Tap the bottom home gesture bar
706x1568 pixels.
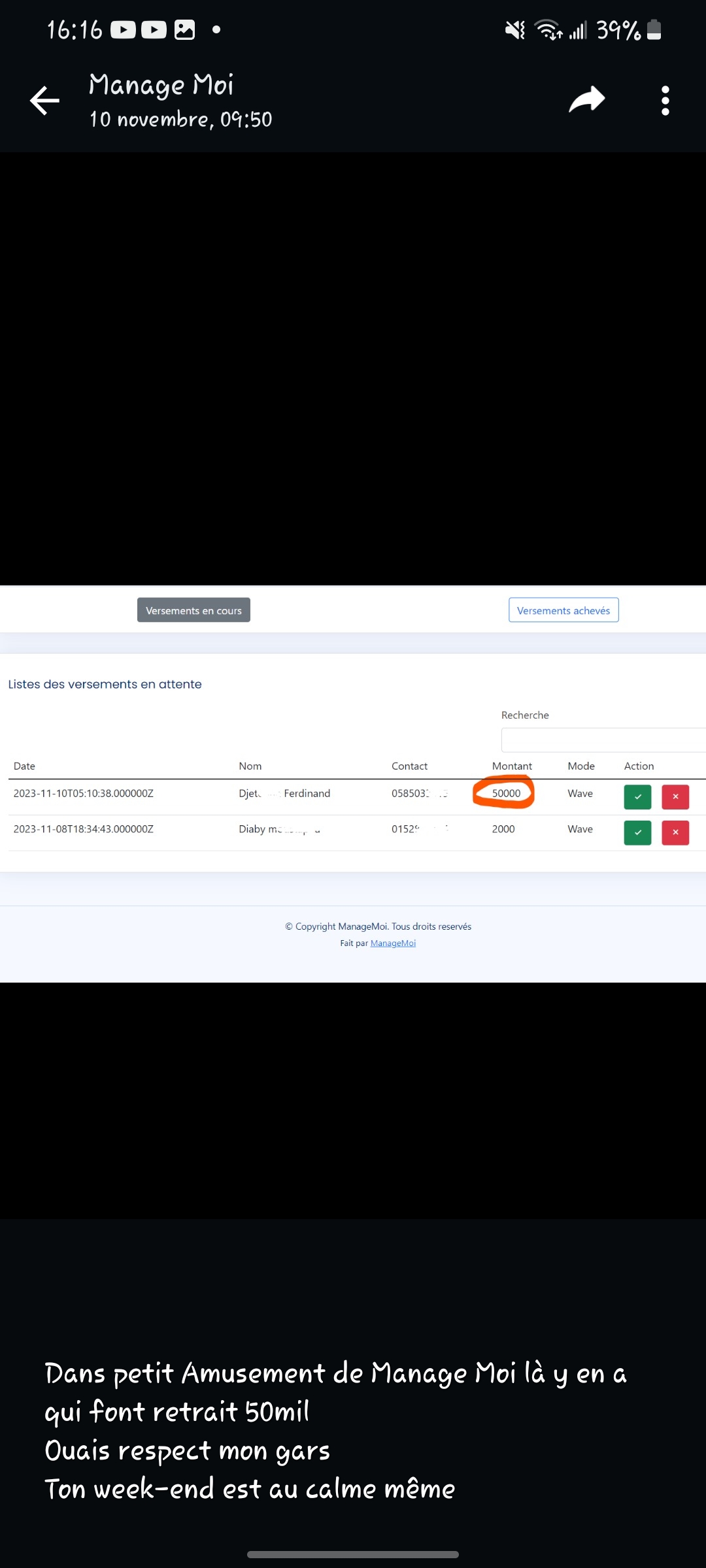point(353,1554)
